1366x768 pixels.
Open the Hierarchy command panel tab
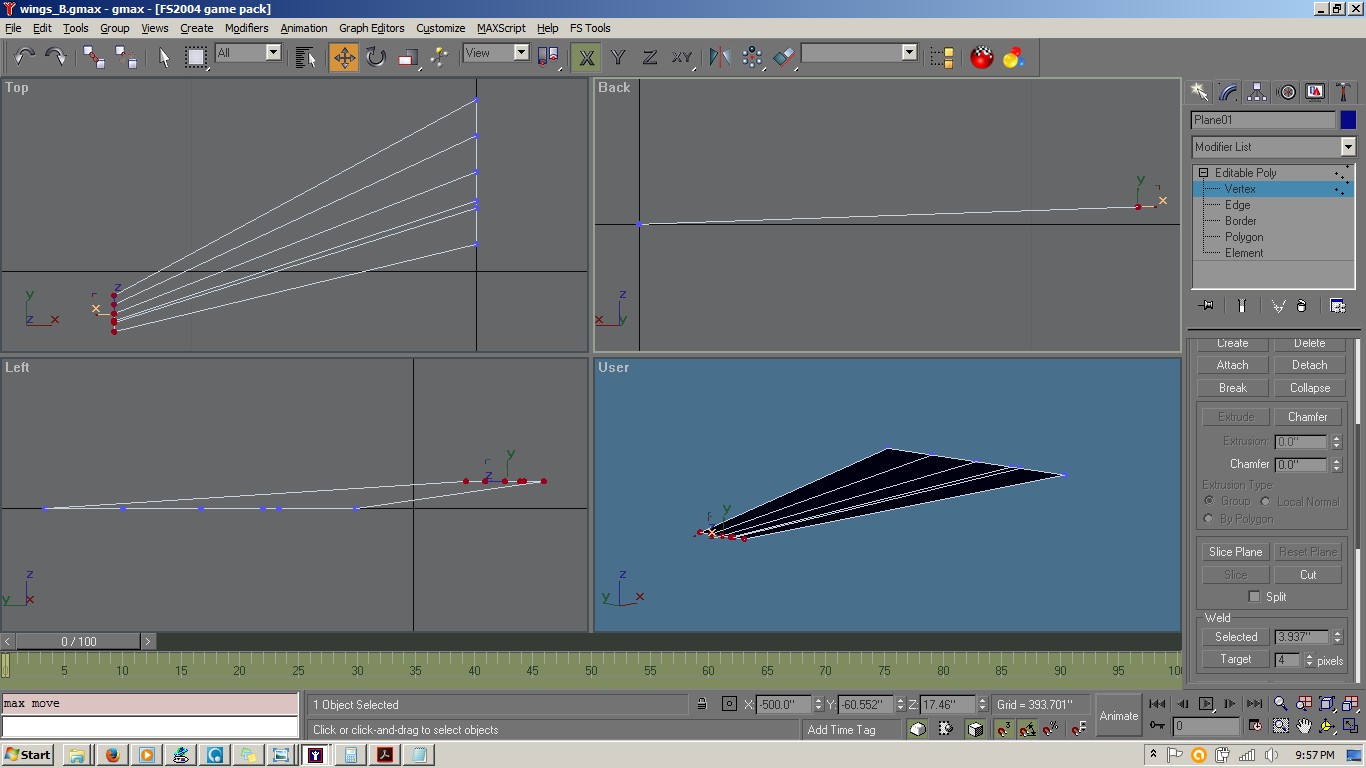1257,92
